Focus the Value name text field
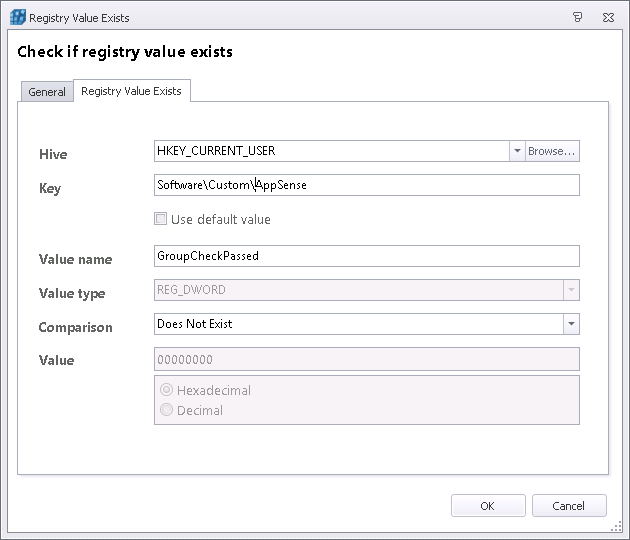 click(x=366, y=256)
